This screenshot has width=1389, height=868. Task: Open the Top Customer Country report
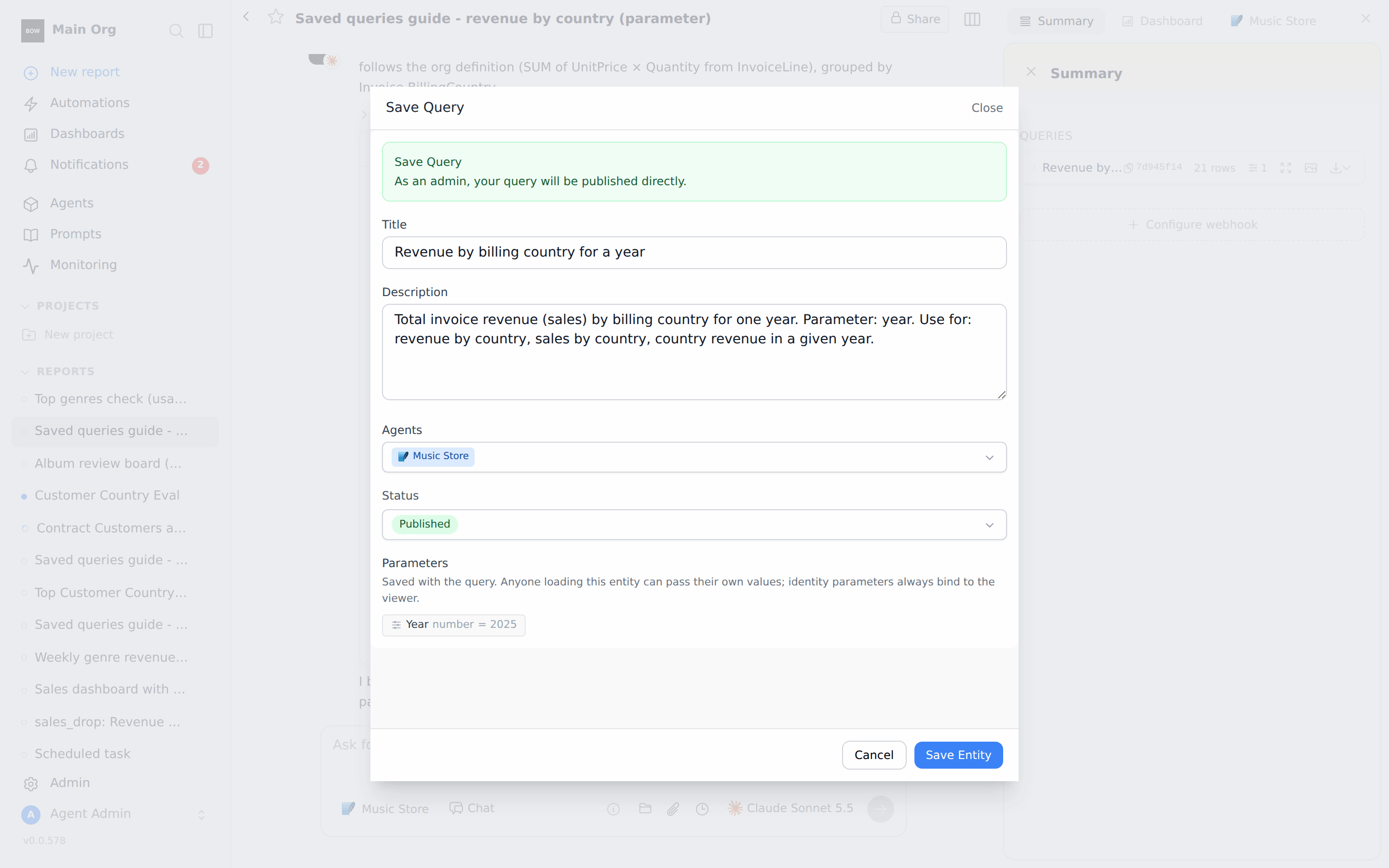[x=110, y=593]
